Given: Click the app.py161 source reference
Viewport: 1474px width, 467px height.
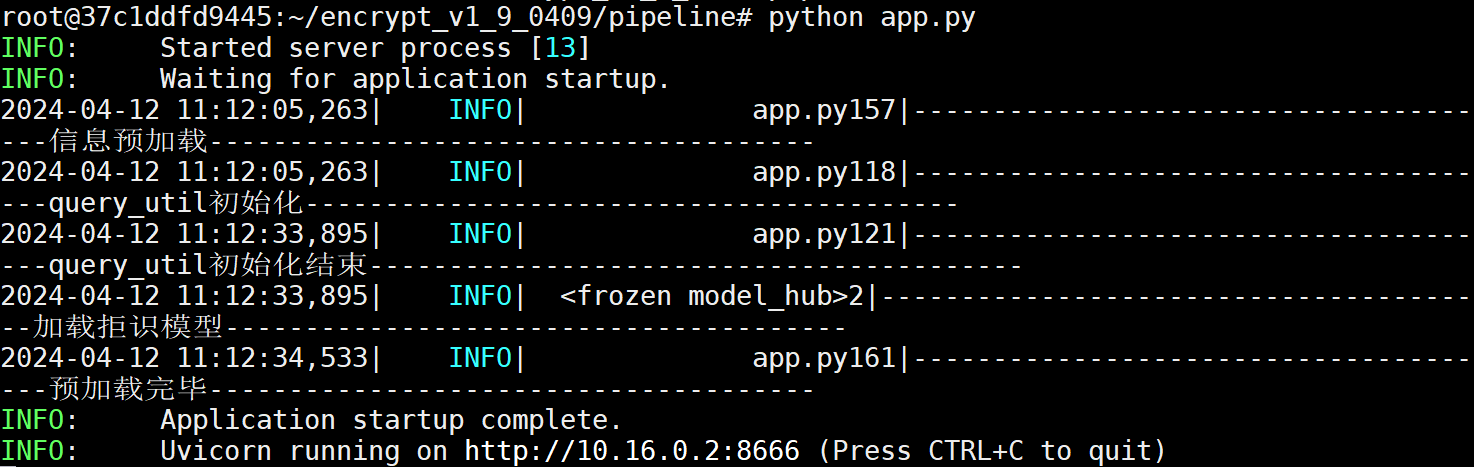Looking at the screenshot, I should point(824,358).
